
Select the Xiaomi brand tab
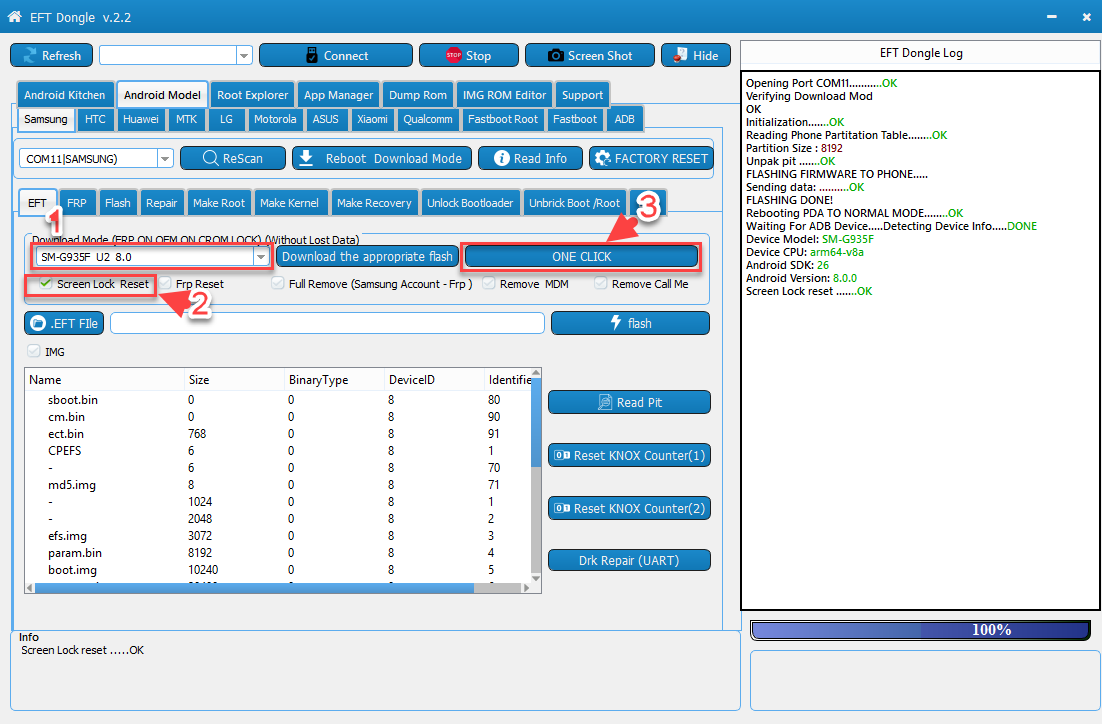[x=372, y=119]
